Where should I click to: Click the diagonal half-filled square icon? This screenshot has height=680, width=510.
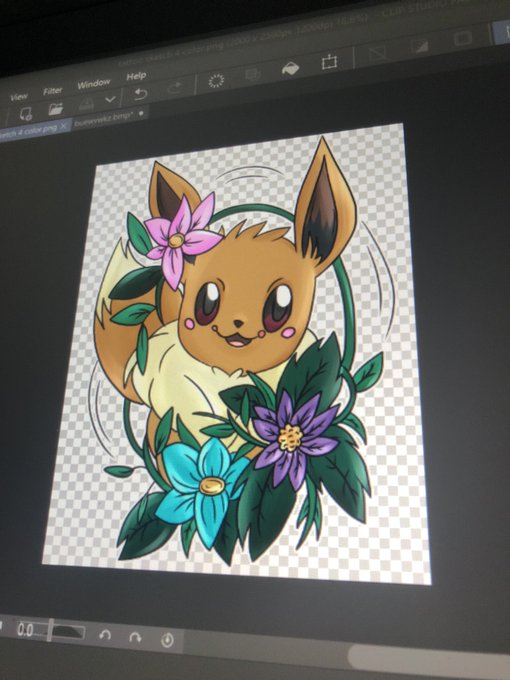click(x=419, y=46)
